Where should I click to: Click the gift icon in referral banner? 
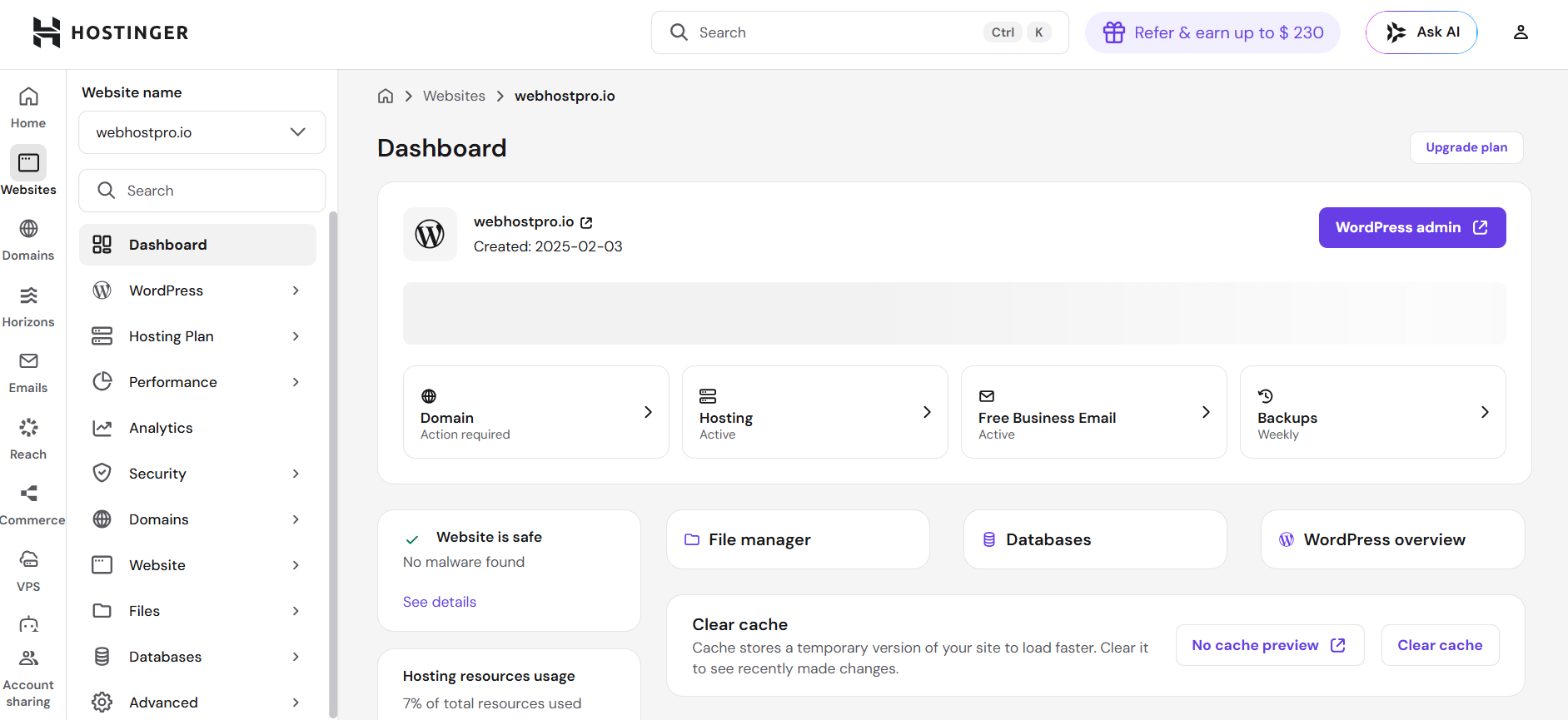coord(1114,32)
